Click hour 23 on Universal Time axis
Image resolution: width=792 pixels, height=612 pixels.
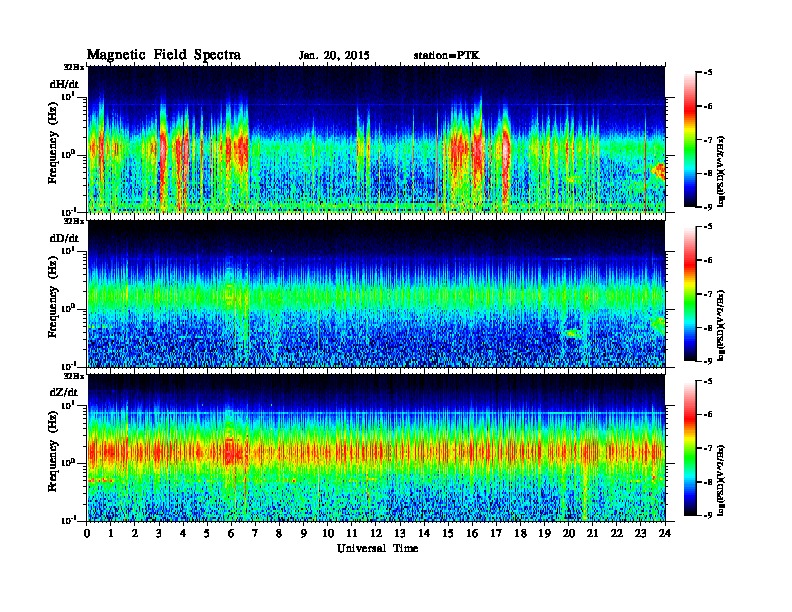click(640, 534)
